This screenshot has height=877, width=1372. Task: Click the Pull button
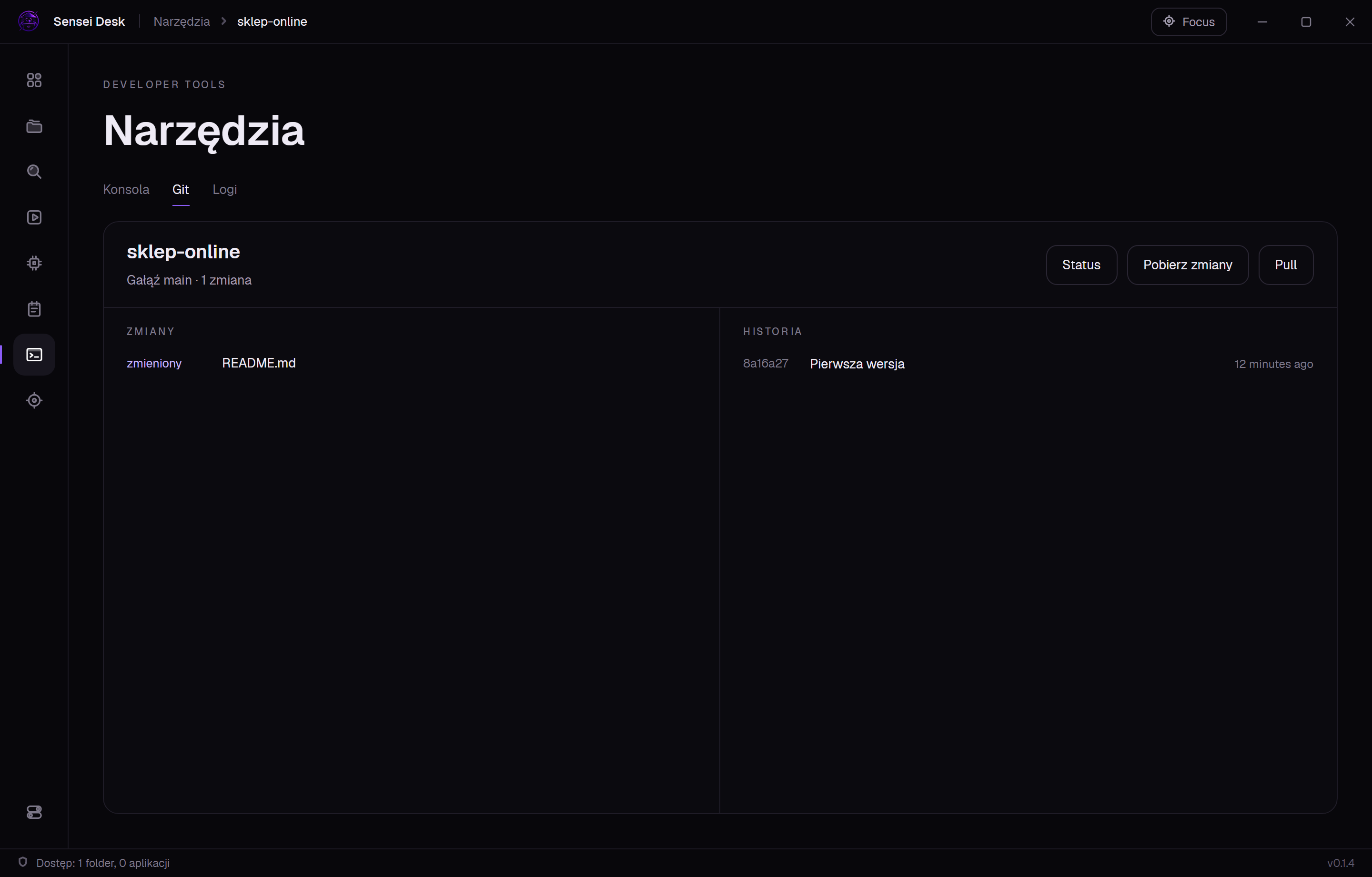[1285, 265]
